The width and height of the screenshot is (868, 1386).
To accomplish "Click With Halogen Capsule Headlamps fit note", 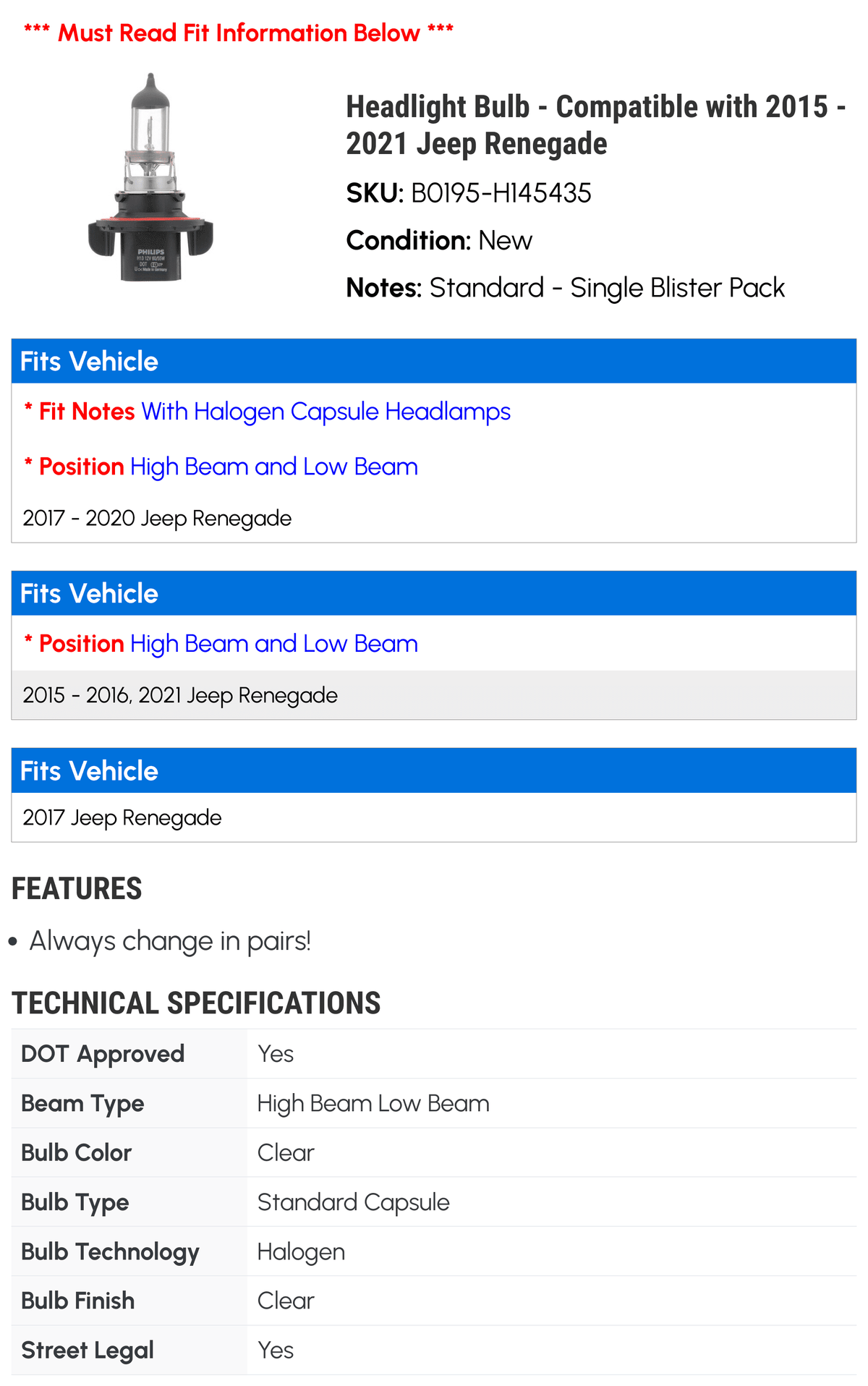I will pyautogui.click(x=326, y=411).
